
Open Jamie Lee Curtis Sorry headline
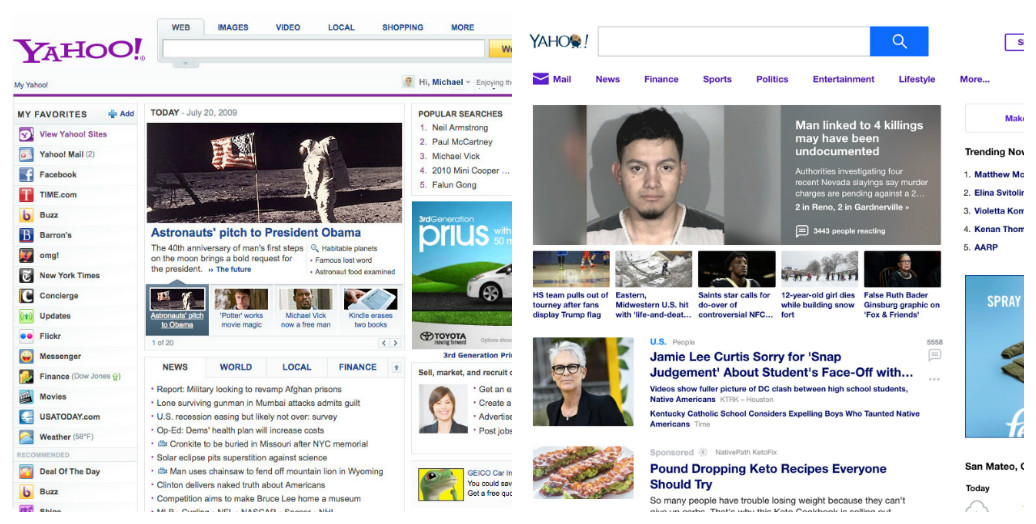(781, 365)
